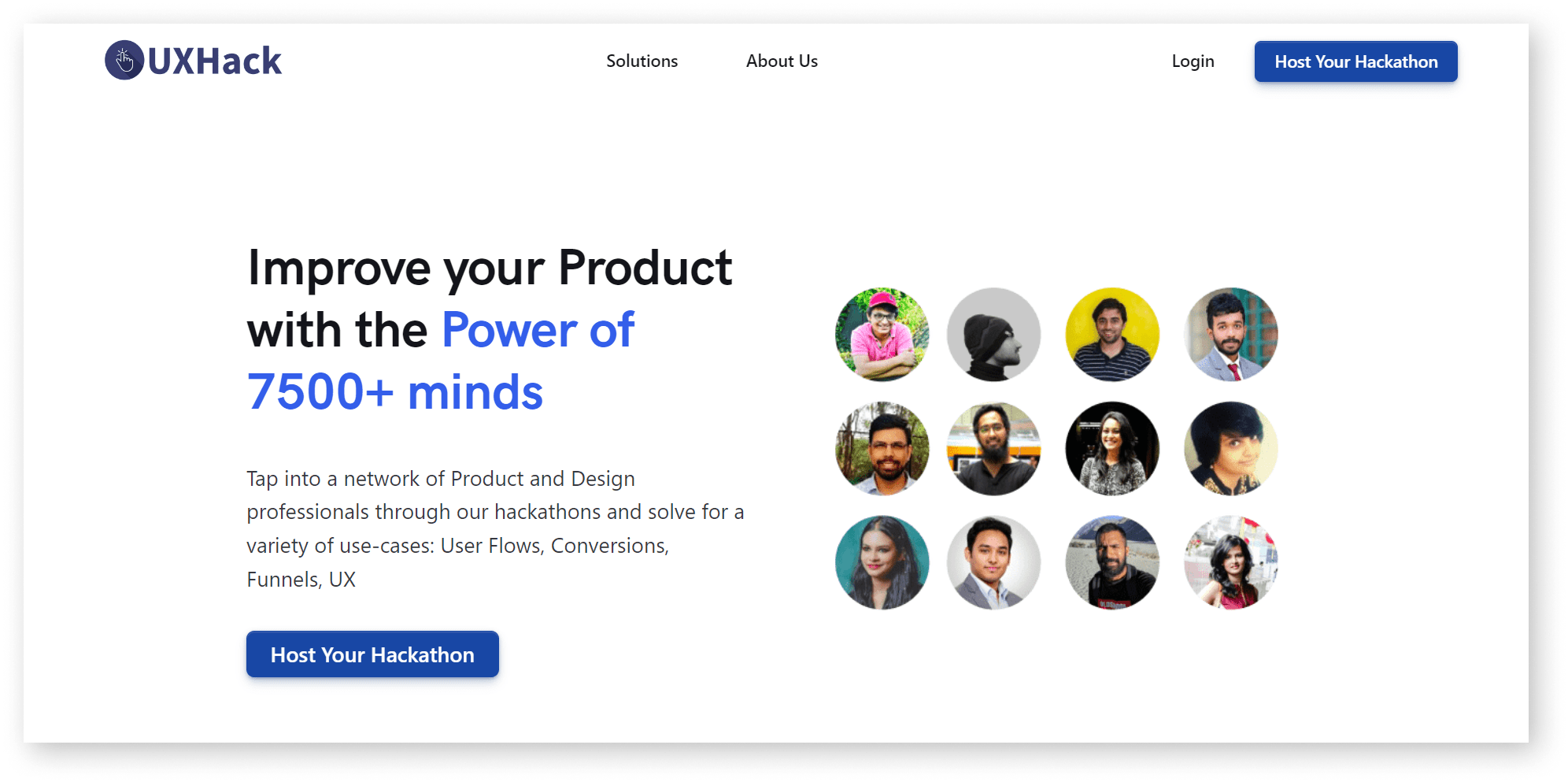Image resolution: width=1568 pixels, height=782 pixels.
Task: Select avatar of woman in pink dress
Action: (1231, 562)
